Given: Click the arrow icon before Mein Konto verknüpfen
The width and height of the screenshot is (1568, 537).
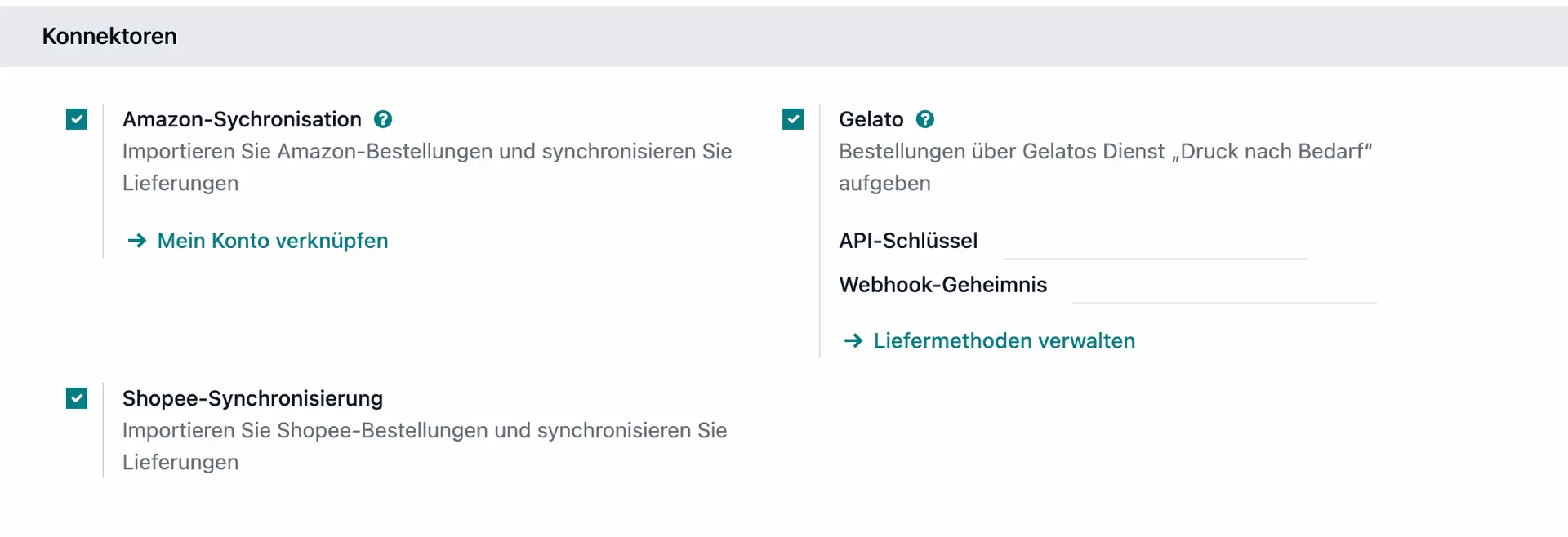Looking at the screenshot, I should coord(136,241).
